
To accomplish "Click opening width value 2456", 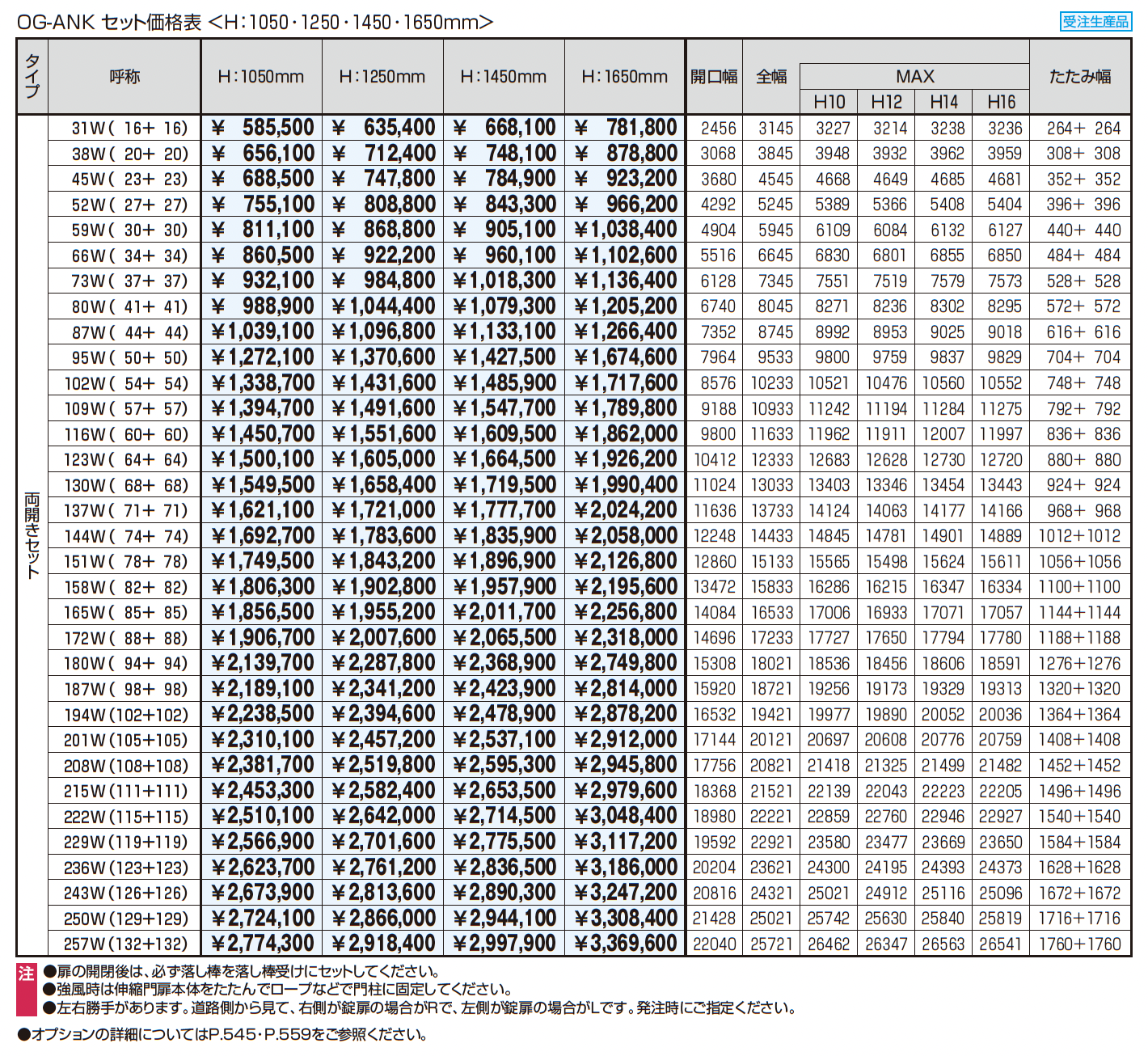I will click(718, 128).
